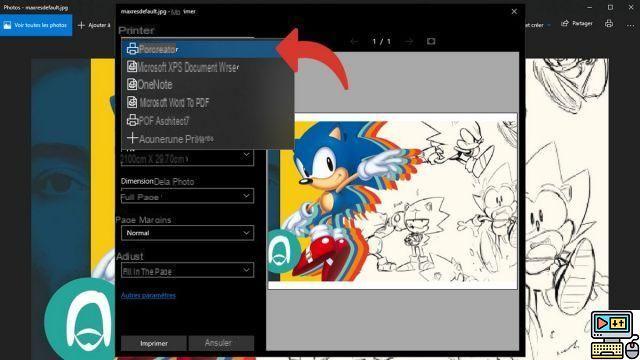Click the 1 / 1 page counter
The image size is (640, 360).
point(381,41)
